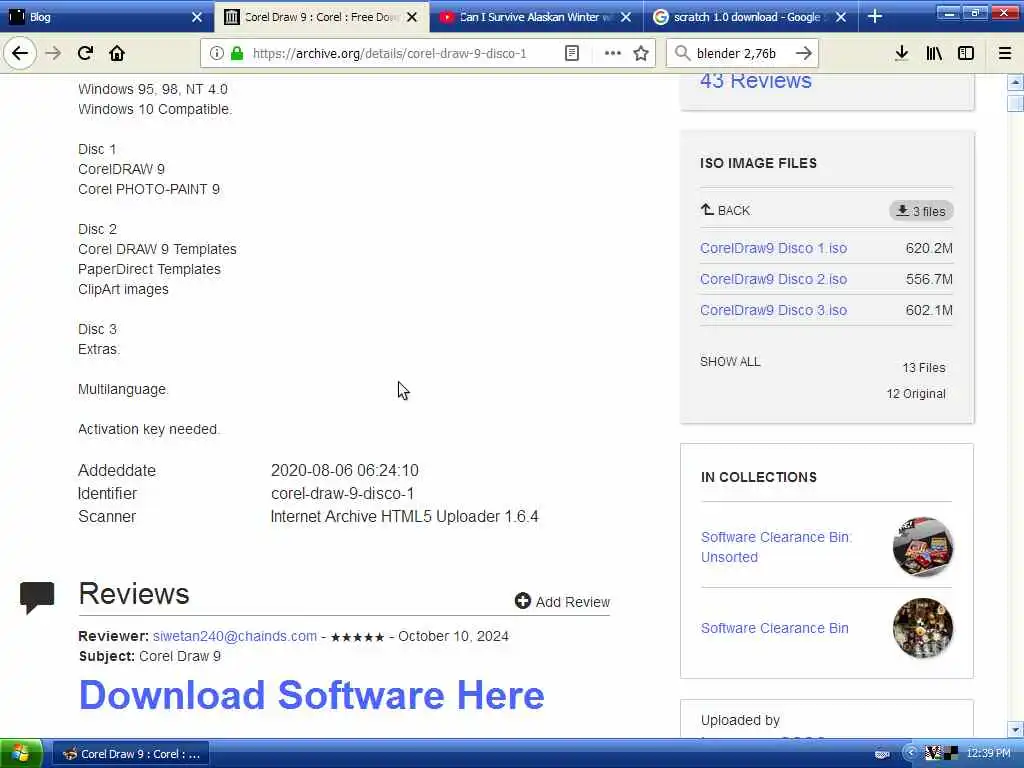Download all with the 3 files button

[921, 211]
